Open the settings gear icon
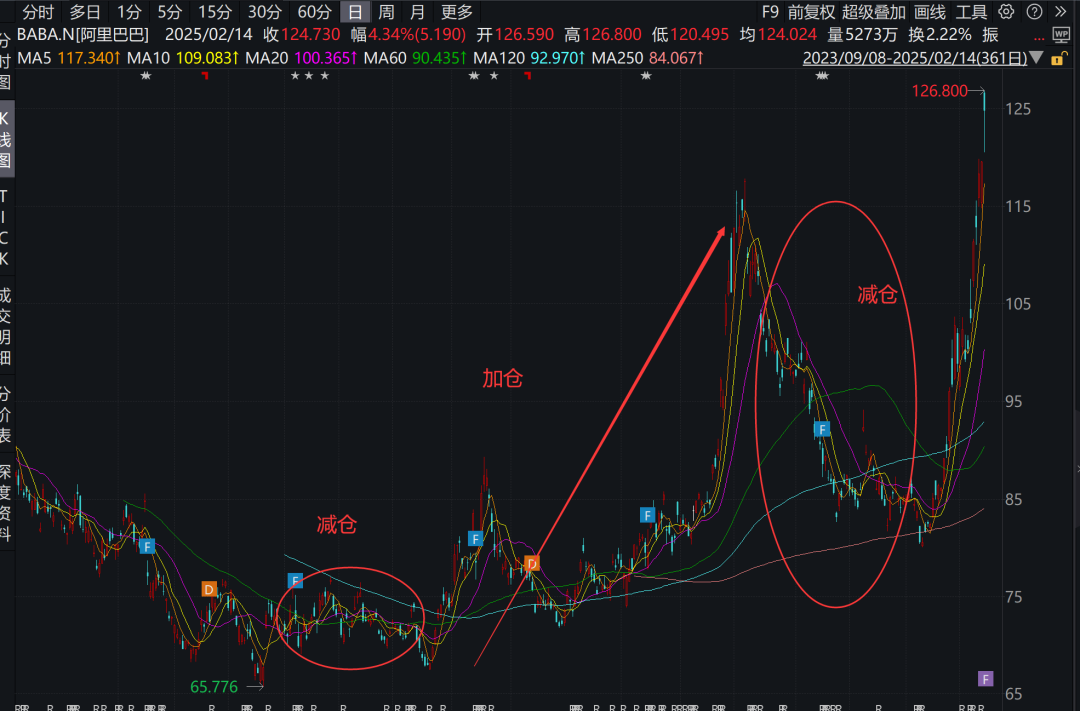The height and width of the screenshot is (711, 1080). 1006,12
